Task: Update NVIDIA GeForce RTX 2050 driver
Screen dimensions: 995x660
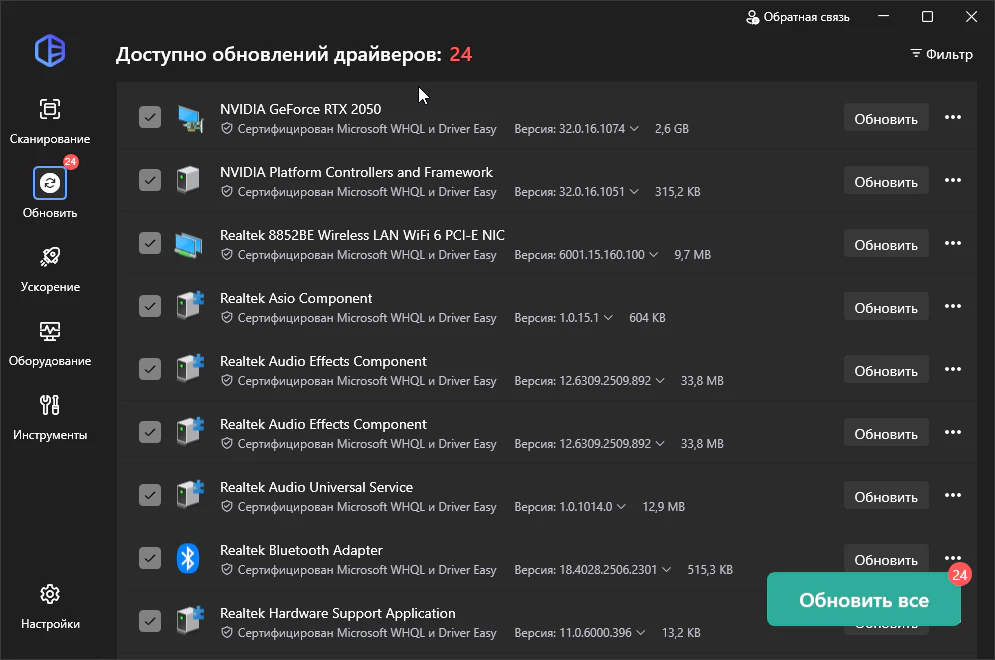Action: tap(886, 119)
